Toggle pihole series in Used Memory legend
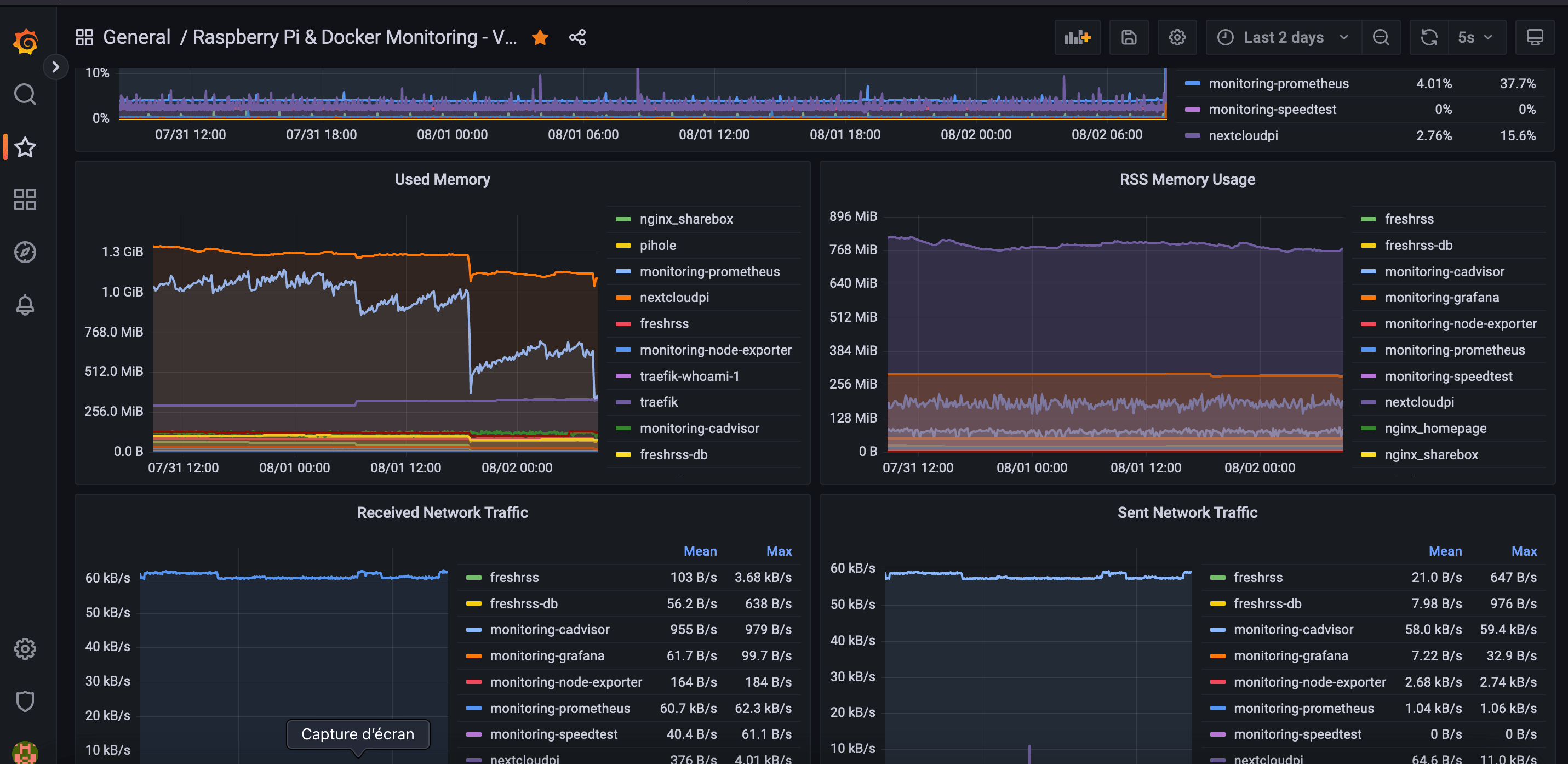This screenshot has width=1568, height=764. (657, 246)
